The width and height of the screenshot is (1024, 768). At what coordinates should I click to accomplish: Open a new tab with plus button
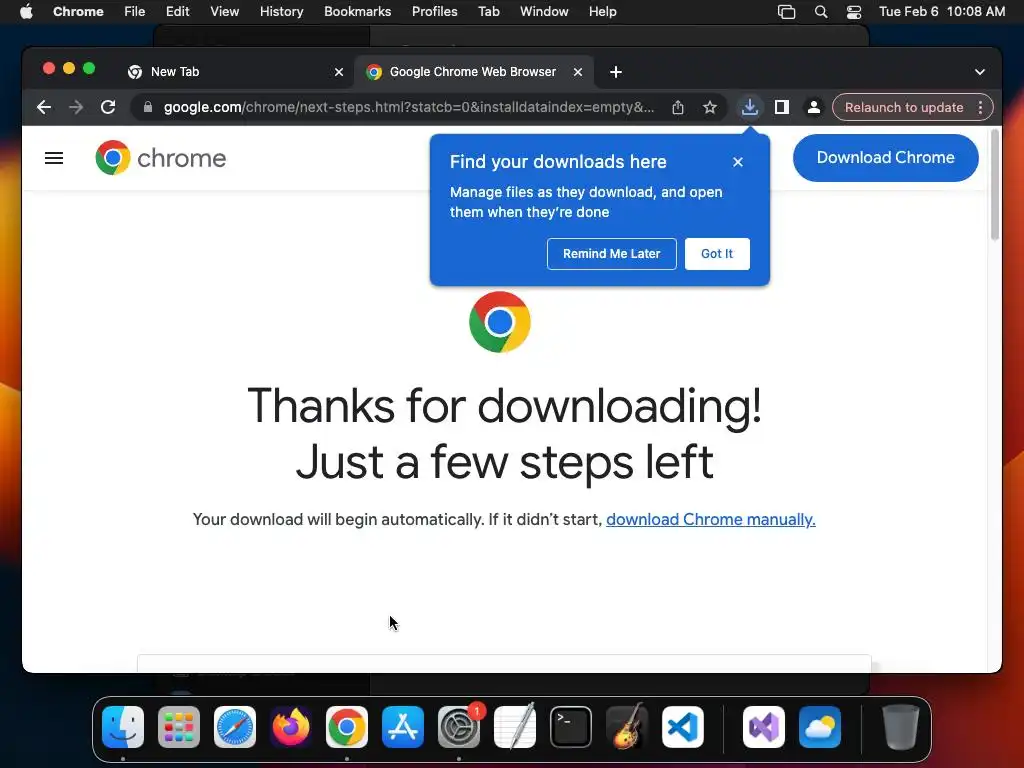[616, 72]
